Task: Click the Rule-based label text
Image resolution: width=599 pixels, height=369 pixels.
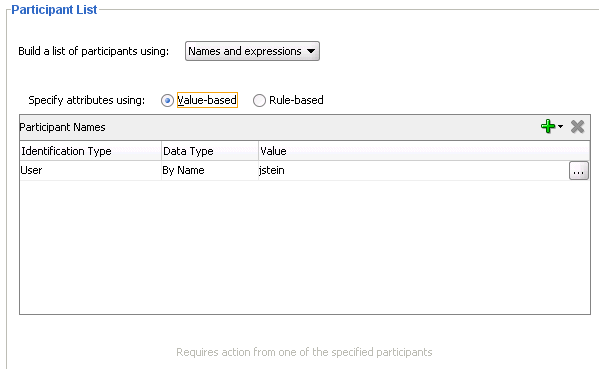Action: click(296, 100)
